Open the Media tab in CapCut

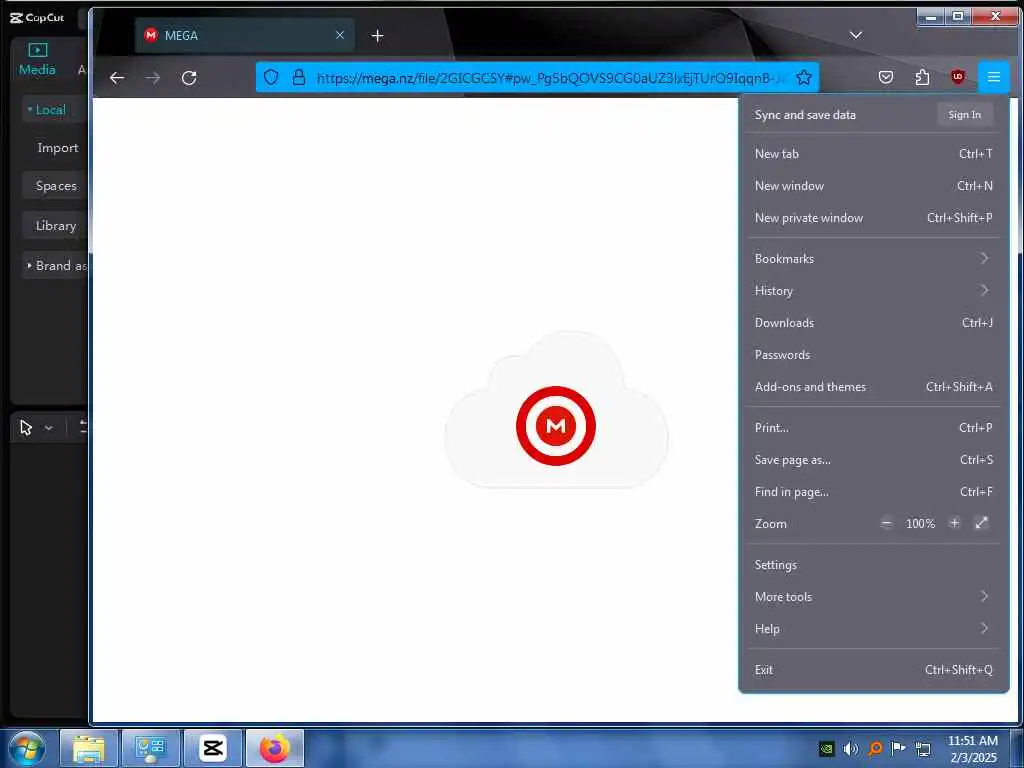[x=37, y=59]
